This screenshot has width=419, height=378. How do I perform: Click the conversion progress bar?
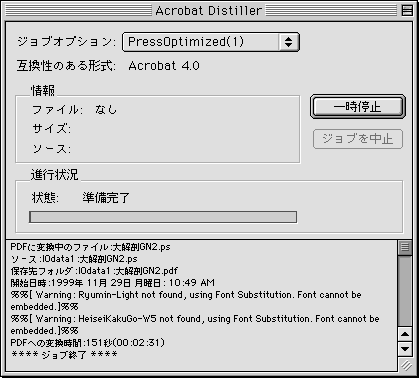[163, 217]
